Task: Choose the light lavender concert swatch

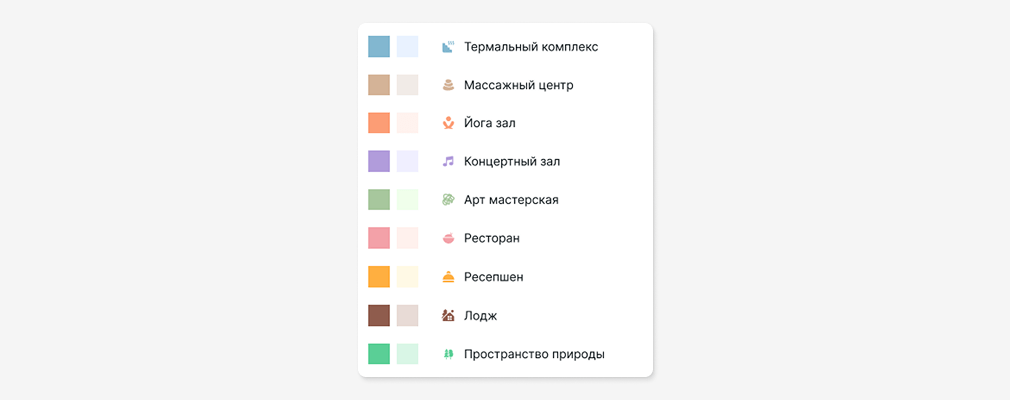Action: click(x=407, y=161)
